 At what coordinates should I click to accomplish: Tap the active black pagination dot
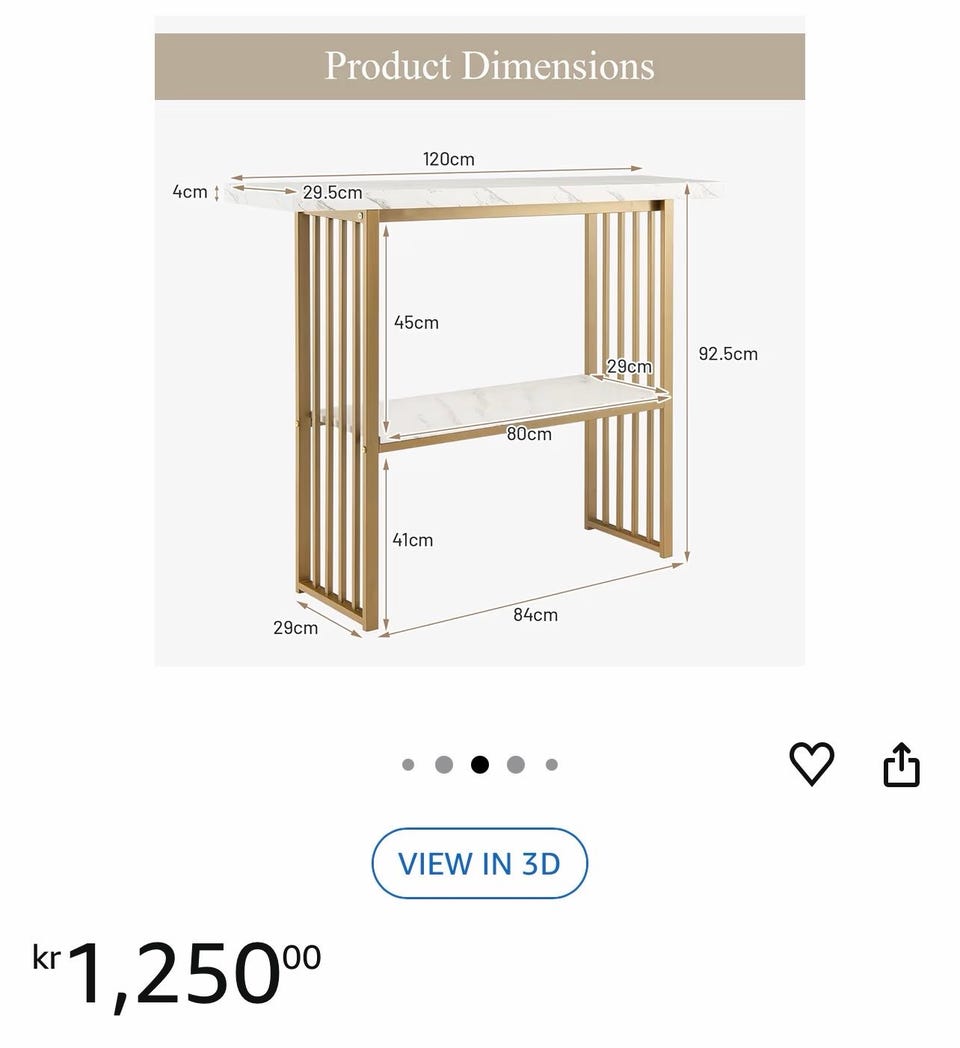(x=480, y=765)
